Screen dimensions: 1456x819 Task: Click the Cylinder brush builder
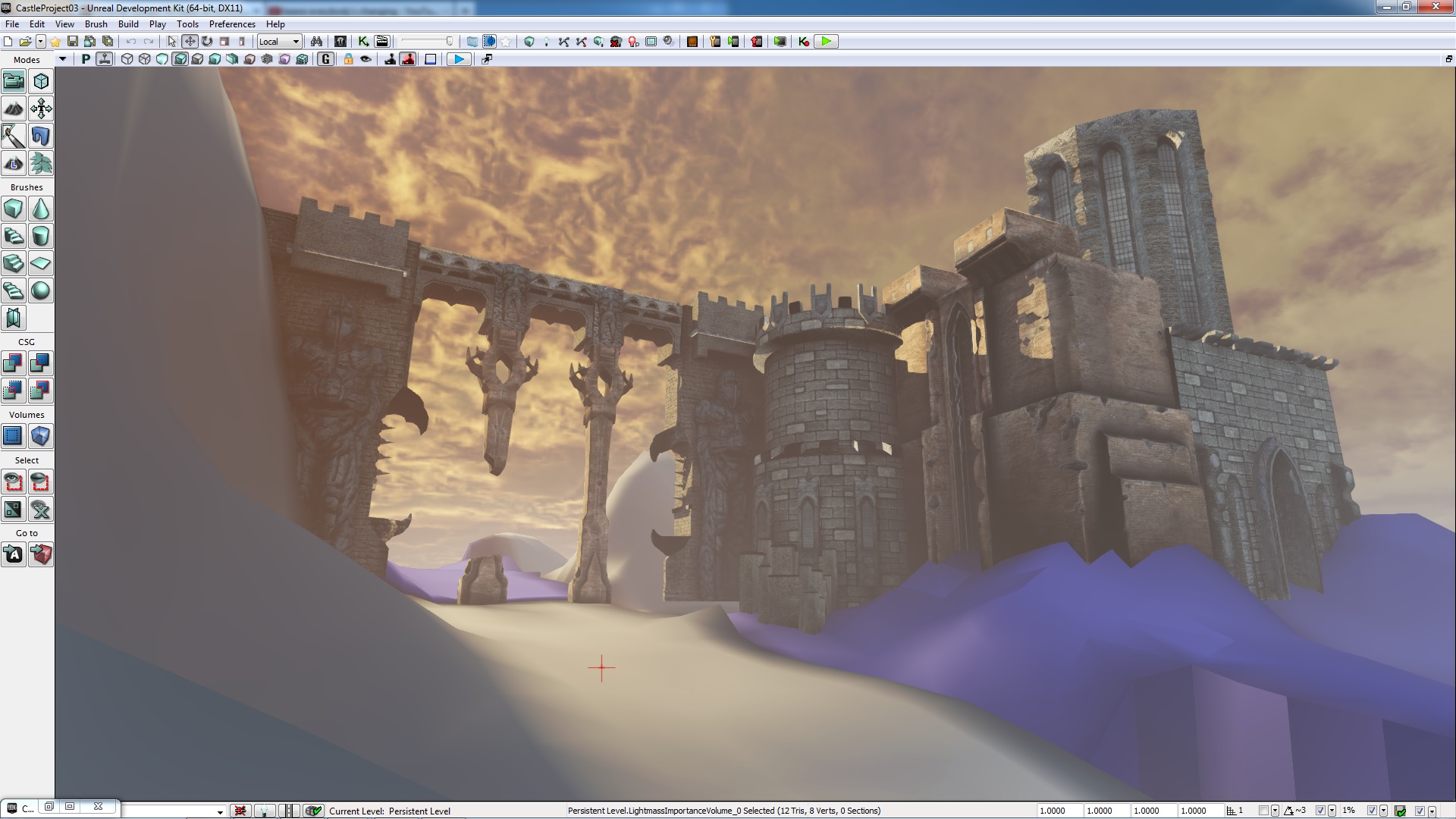coord(41,236)
